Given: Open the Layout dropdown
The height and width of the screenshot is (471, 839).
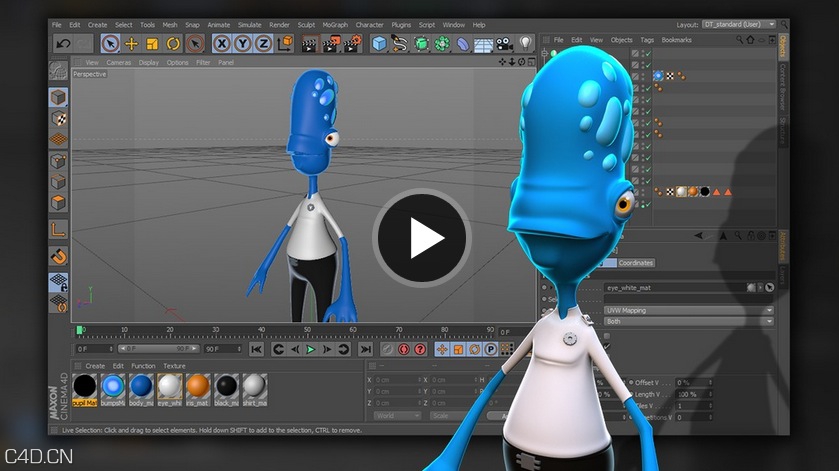Looking at the screenshot, I should coord(738,25).
